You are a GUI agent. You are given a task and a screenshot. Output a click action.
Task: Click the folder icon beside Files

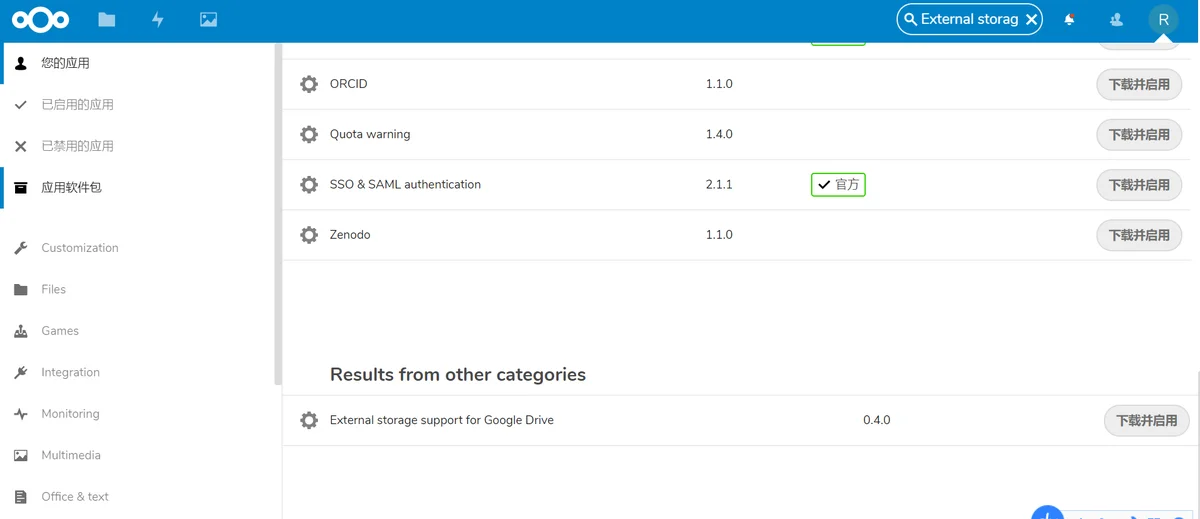[x=21, y=289]
